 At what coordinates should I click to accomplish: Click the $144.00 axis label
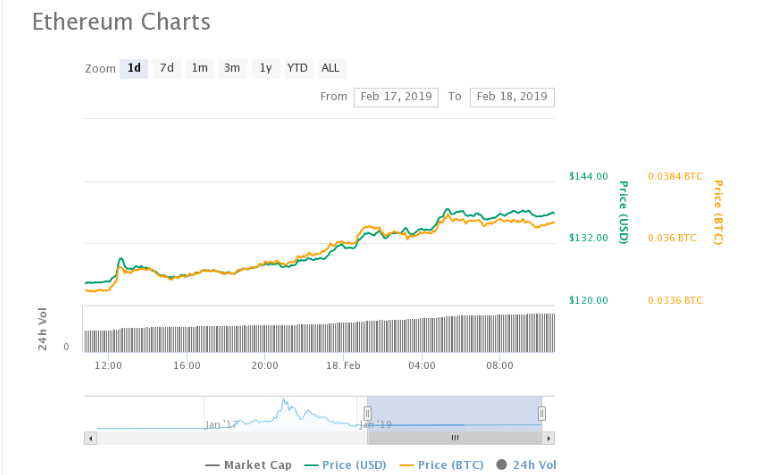click(588, 176)
